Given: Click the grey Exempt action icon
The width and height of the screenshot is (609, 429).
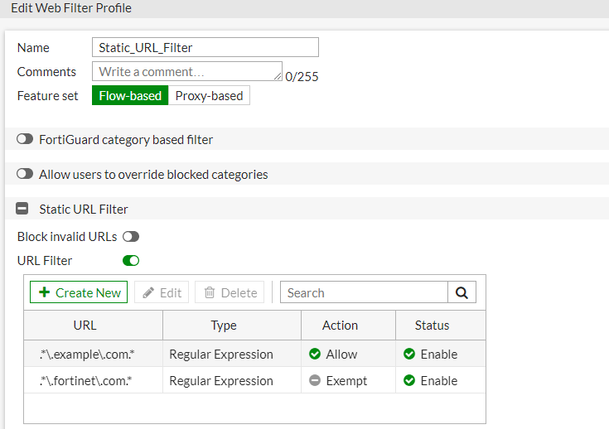Looking at the screenshot, I should (x=314, y=381).
